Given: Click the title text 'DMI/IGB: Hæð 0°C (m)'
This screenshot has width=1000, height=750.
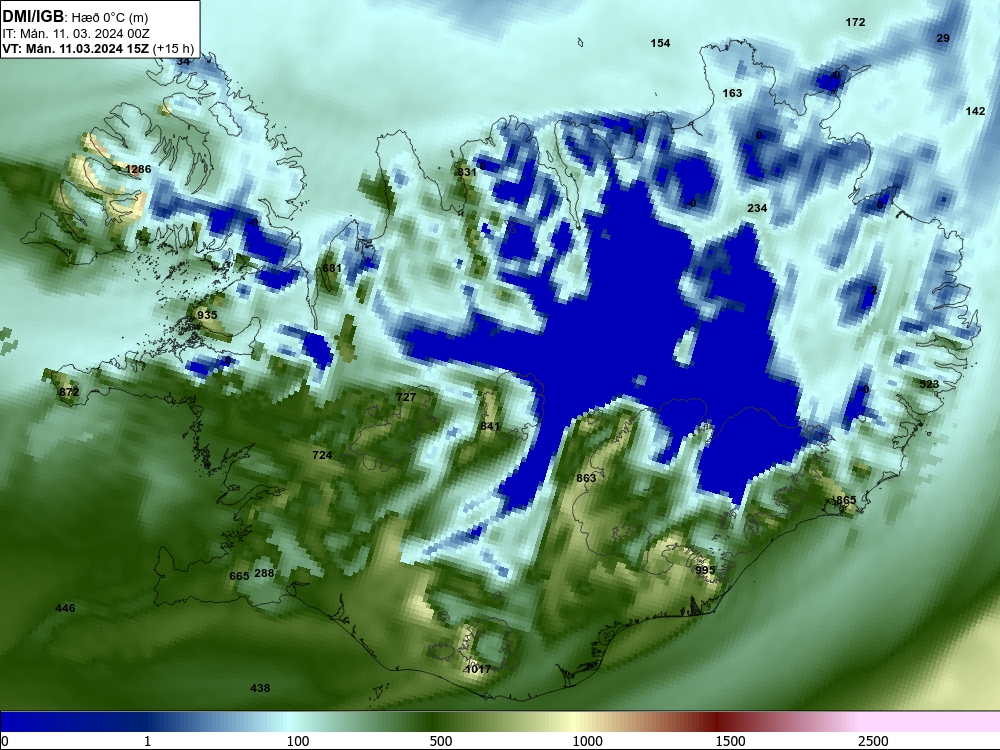Looking at the screenshot, I should (x=75, y=17).
